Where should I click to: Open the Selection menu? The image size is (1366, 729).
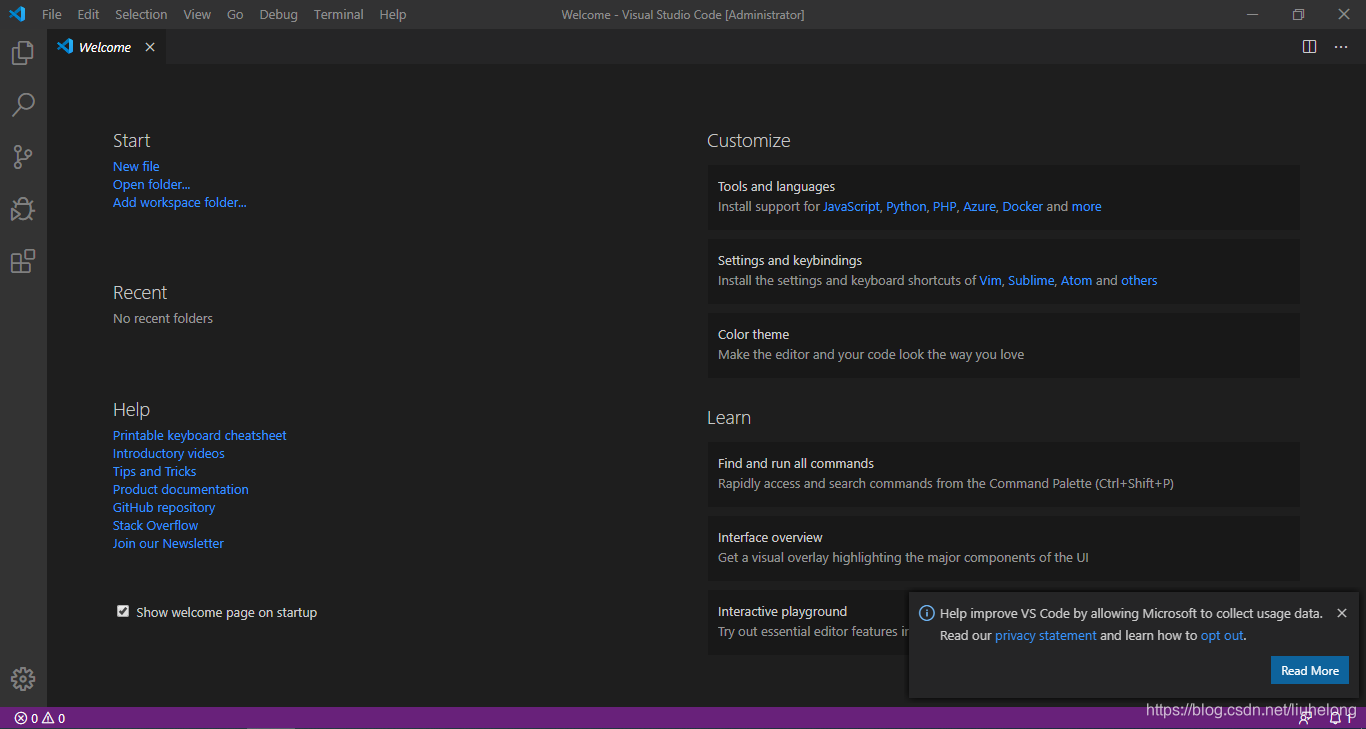141,14
